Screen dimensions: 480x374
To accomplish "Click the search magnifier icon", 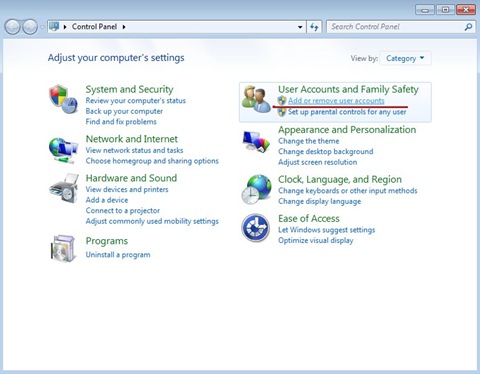I will 468,27.
